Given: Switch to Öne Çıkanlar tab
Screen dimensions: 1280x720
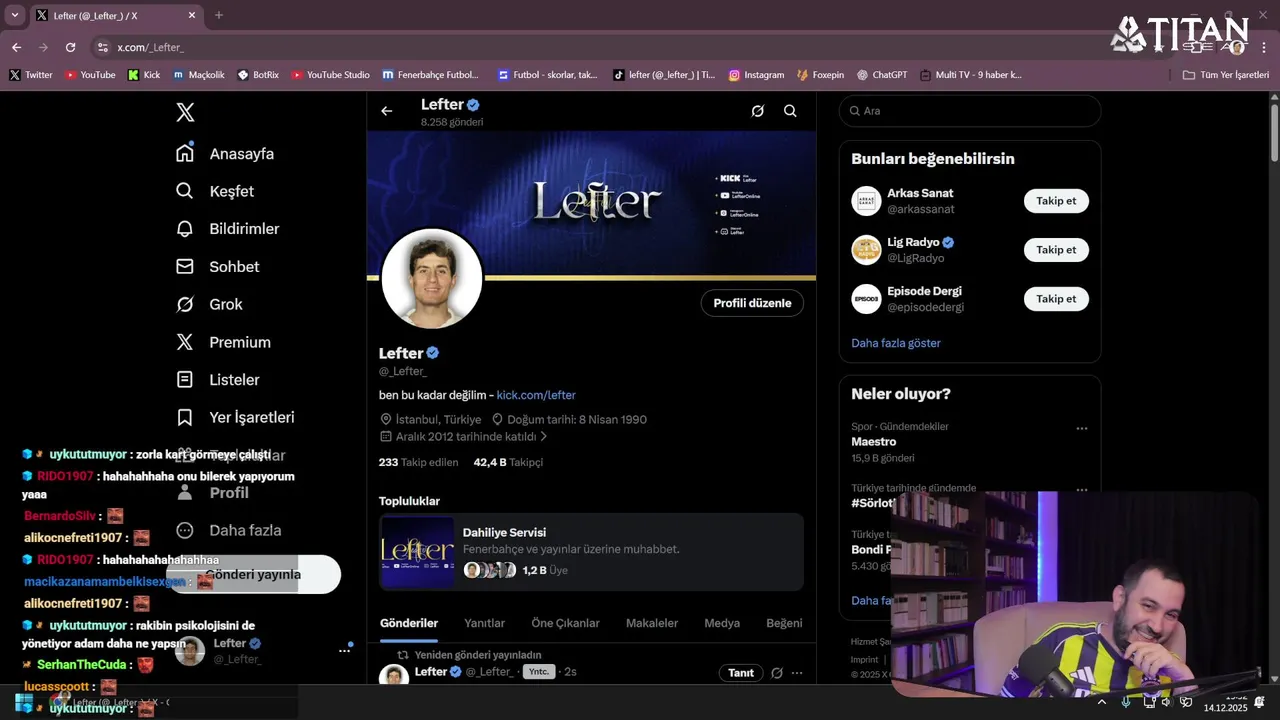Looking at the screenshot, I should tap(565, 623).
